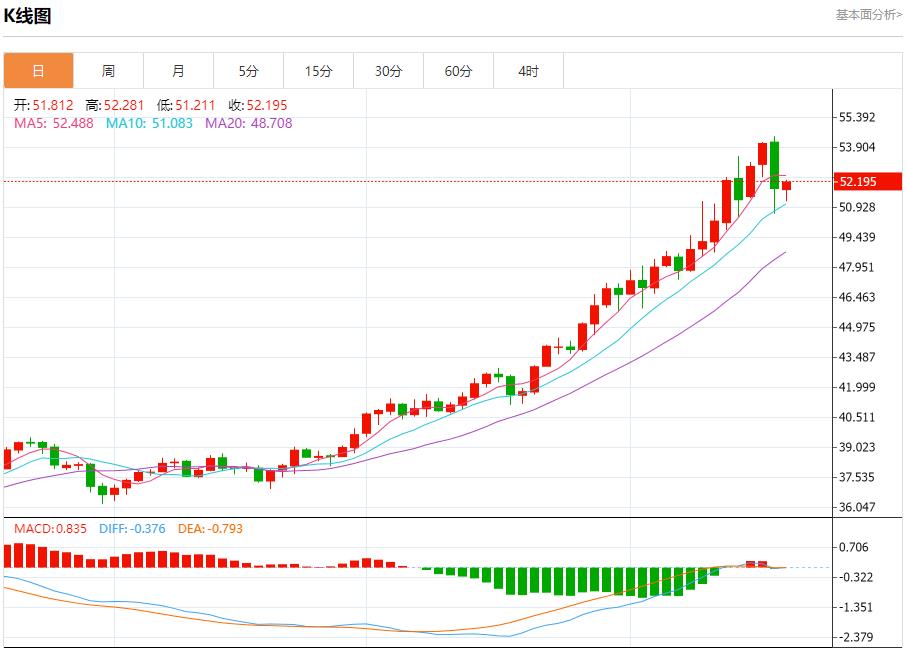Select the 30分 timeframe
The image size is (907, 648).
(x=388, y=70)
